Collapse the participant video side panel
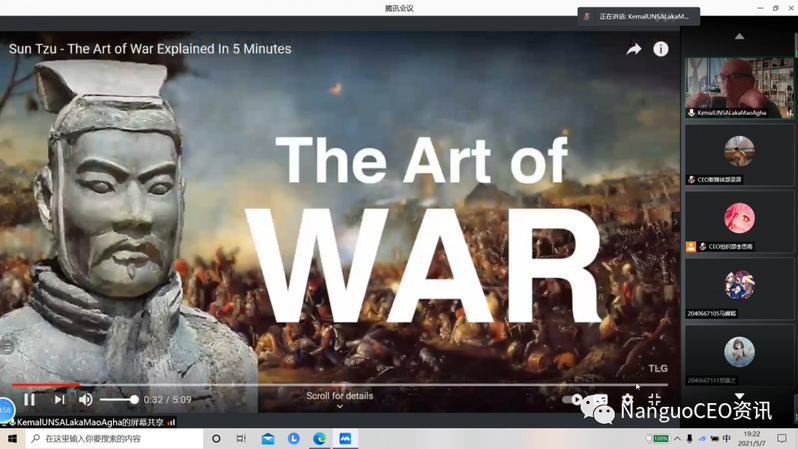The width and height of the screenshot is (798, 449). tap(676, 222)
